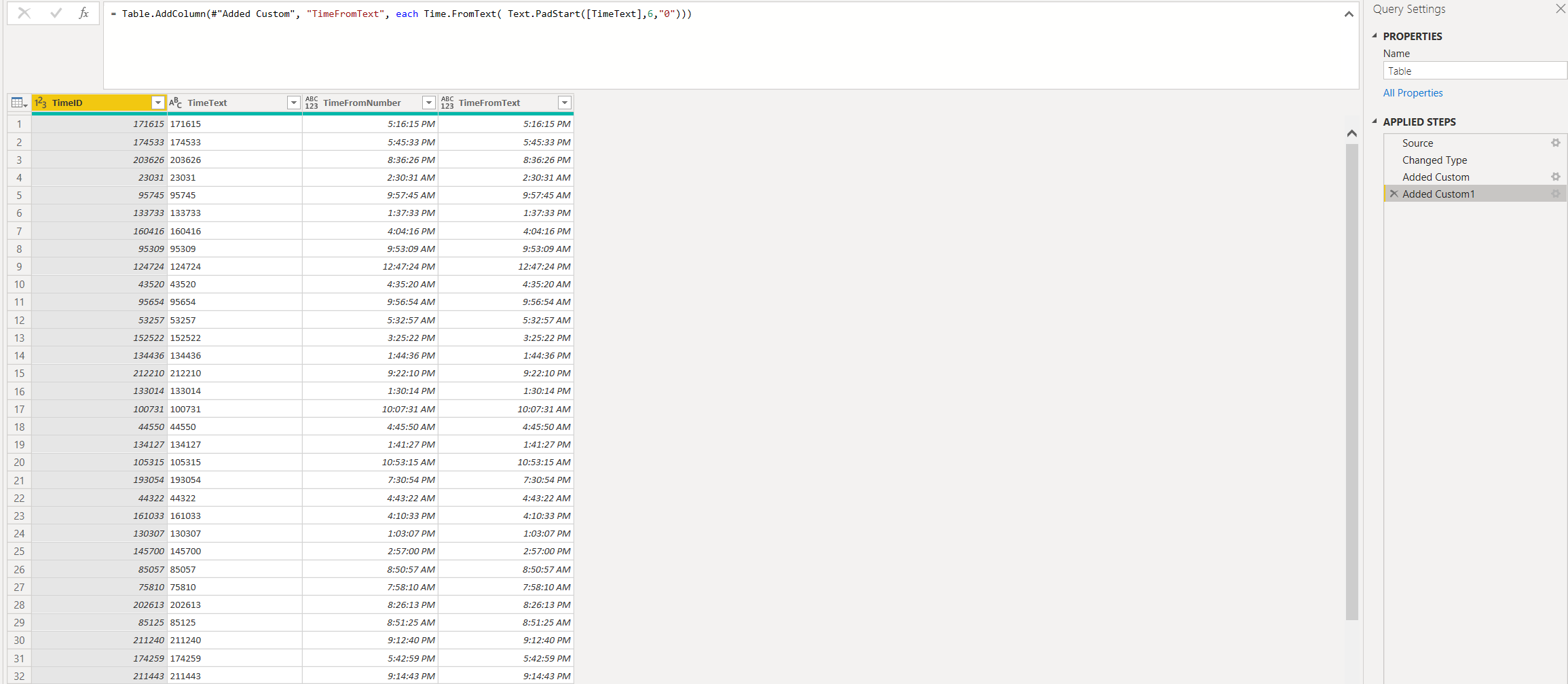Click the fx function icon

coord(83,13)
